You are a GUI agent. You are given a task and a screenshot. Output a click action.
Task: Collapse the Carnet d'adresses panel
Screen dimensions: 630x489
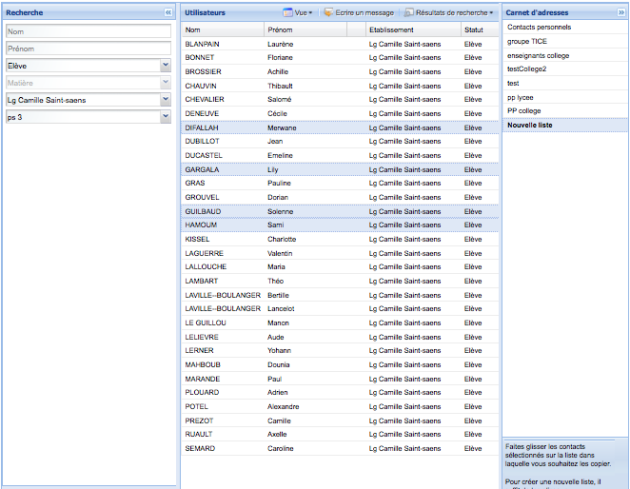point(621,12)
